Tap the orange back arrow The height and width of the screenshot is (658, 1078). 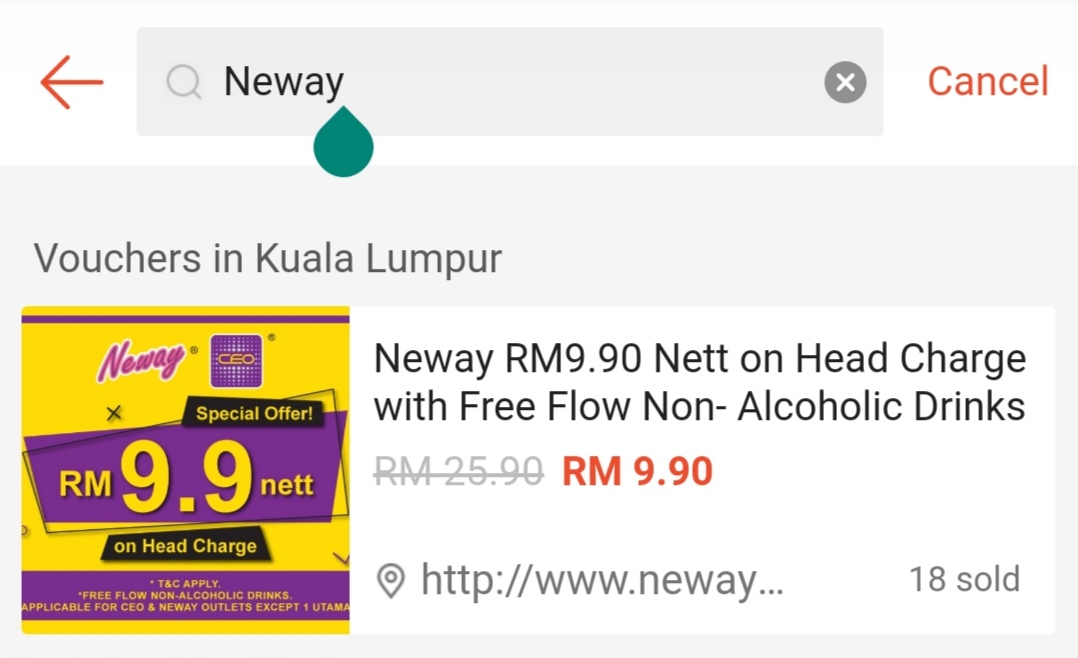point(72,82)
